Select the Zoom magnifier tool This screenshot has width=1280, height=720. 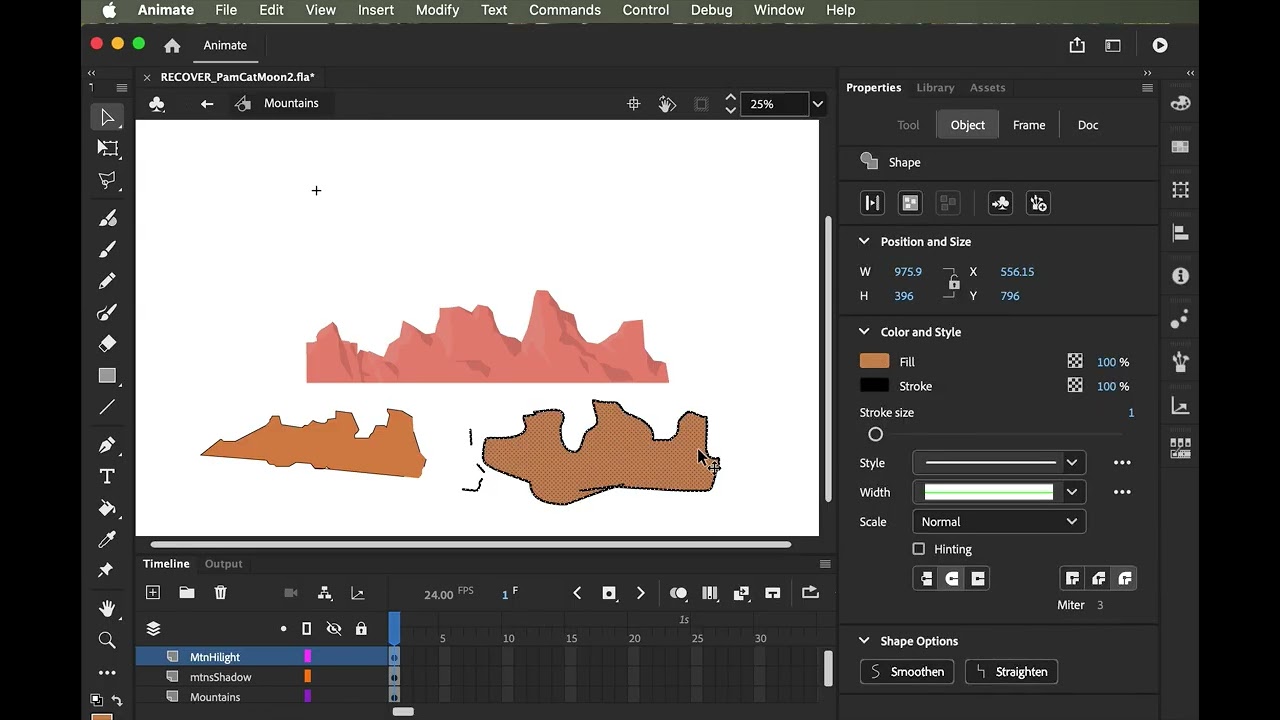108,640
